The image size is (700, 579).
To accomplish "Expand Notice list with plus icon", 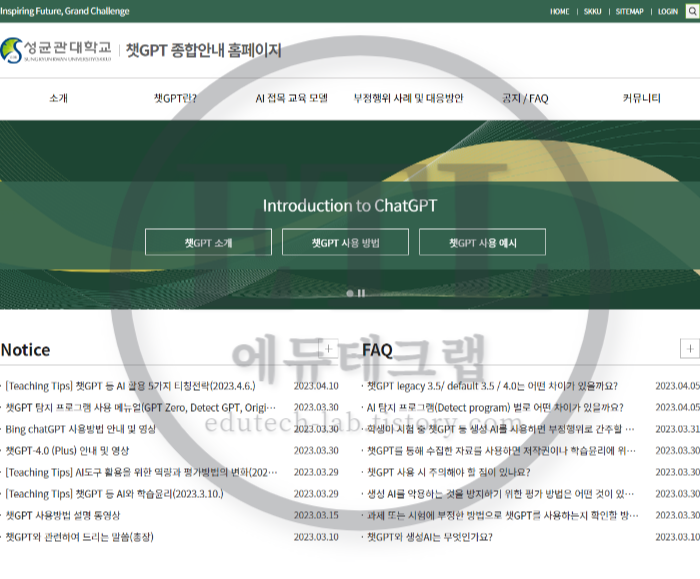I will [x=328, y=349].
